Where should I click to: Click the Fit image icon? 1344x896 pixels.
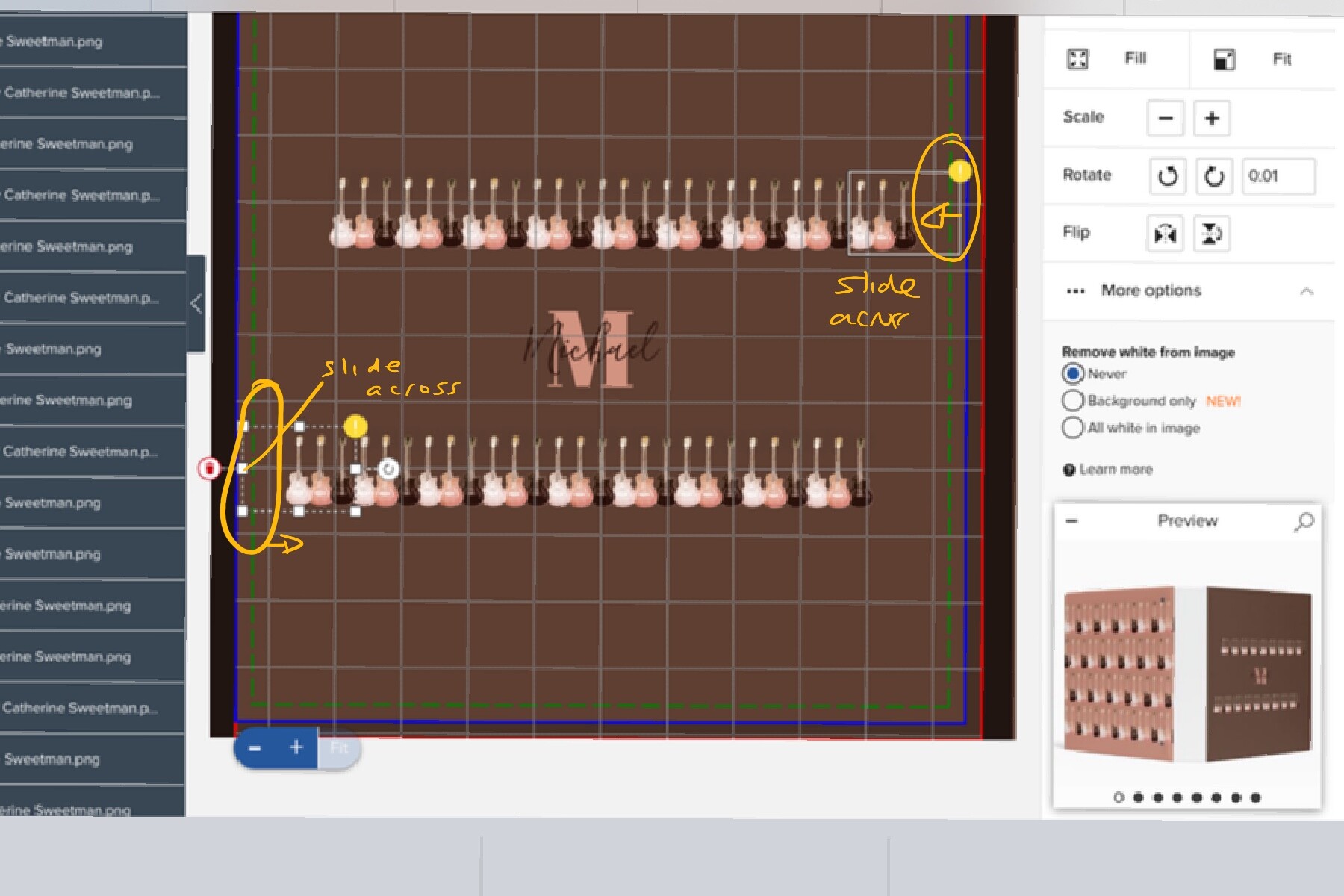(1224, 59)
